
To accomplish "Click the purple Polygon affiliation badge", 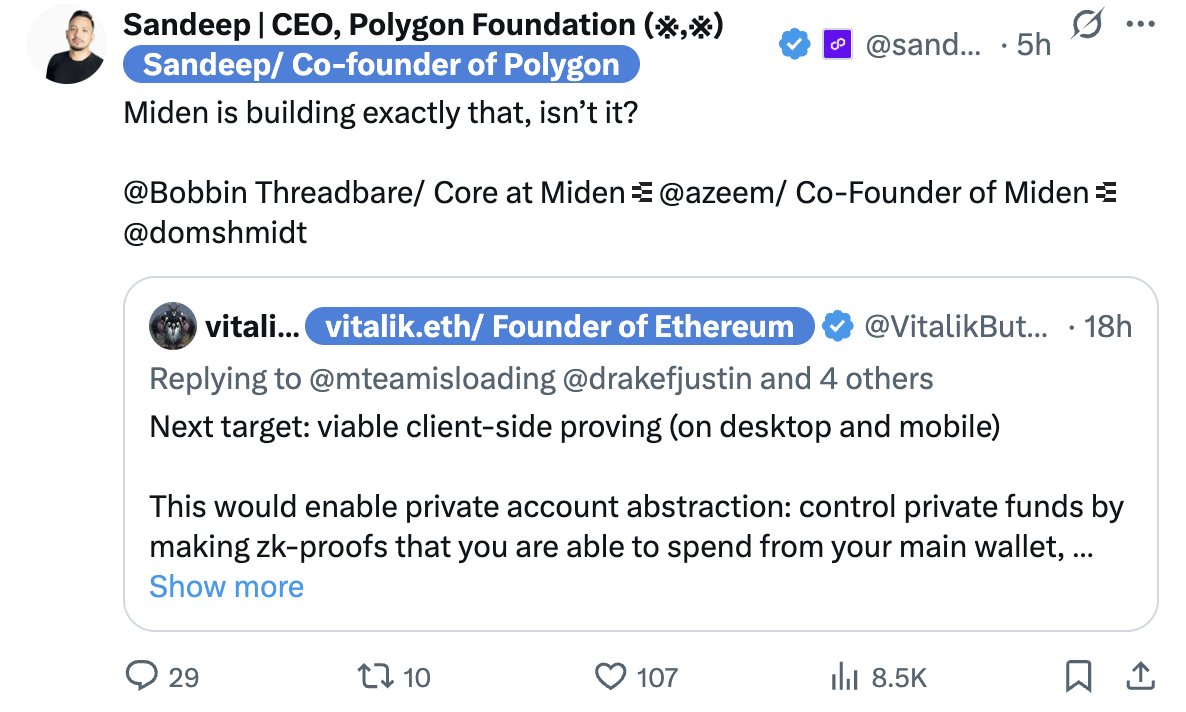I will pyautogui.click(x=836, y=45).
